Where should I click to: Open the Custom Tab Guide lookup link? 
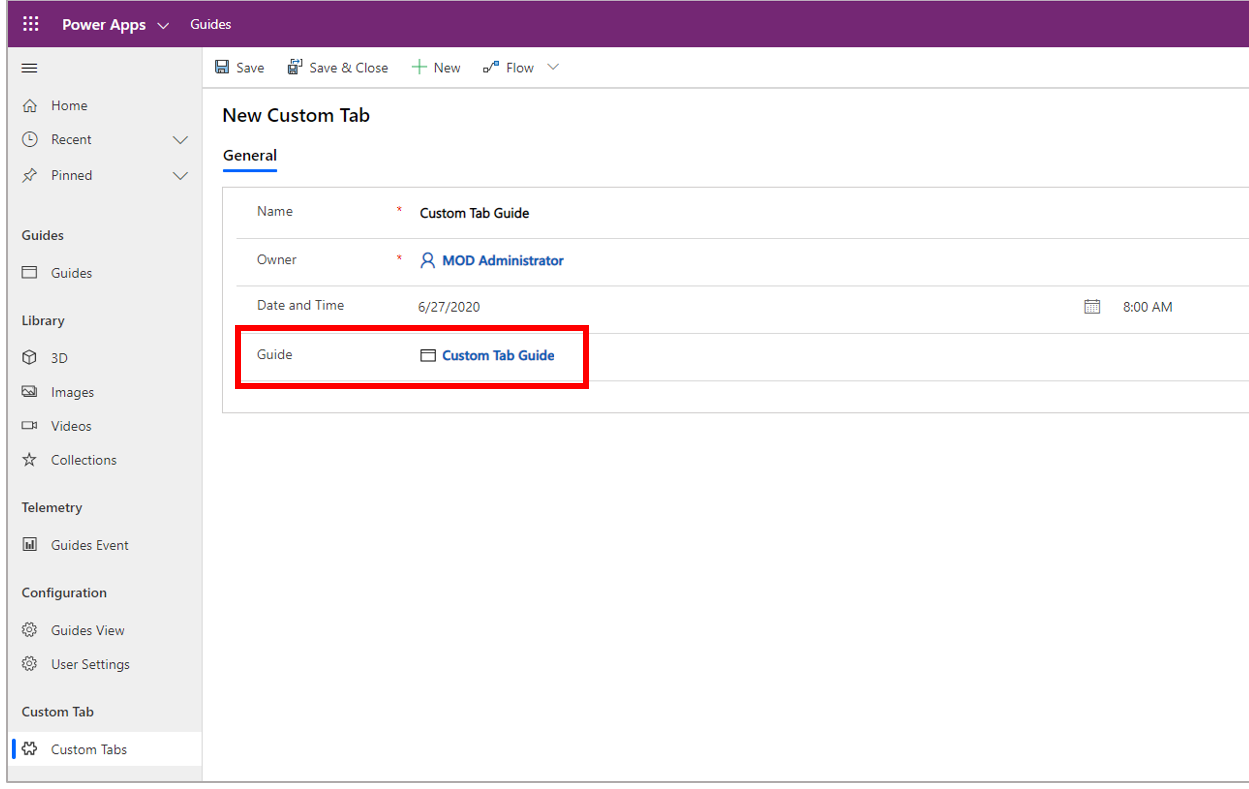498,355
